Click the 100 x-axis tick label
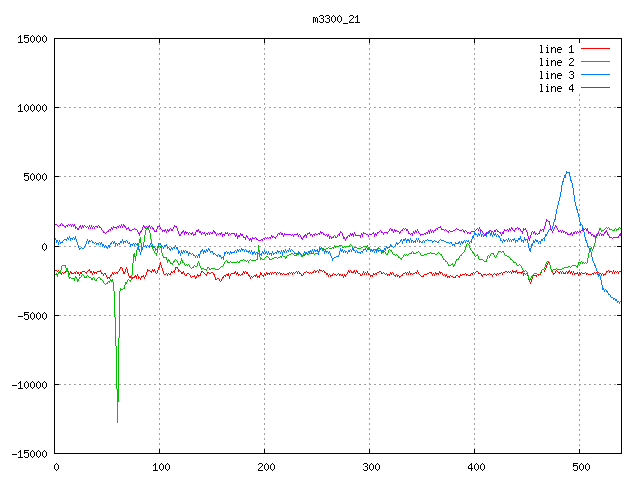640x480 pixels. coord(160,467)
